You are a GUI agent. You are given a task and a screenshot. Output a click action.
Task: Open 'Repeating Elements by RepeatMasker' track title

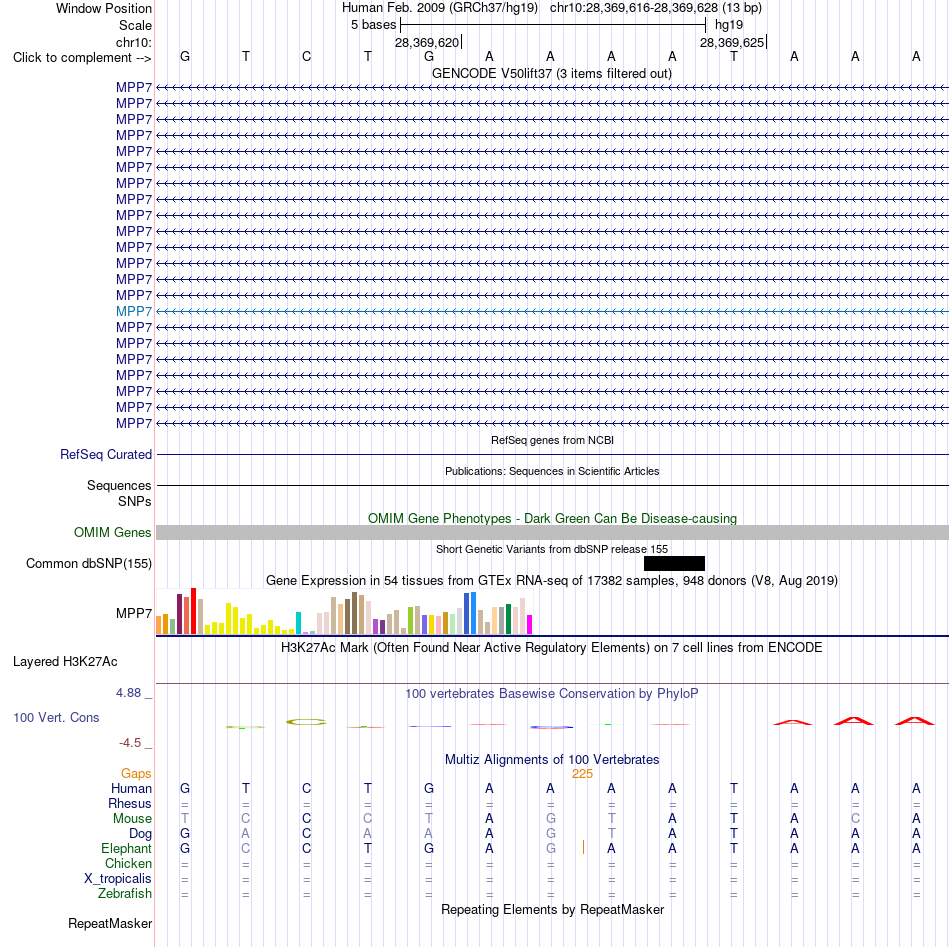point(553,909)
